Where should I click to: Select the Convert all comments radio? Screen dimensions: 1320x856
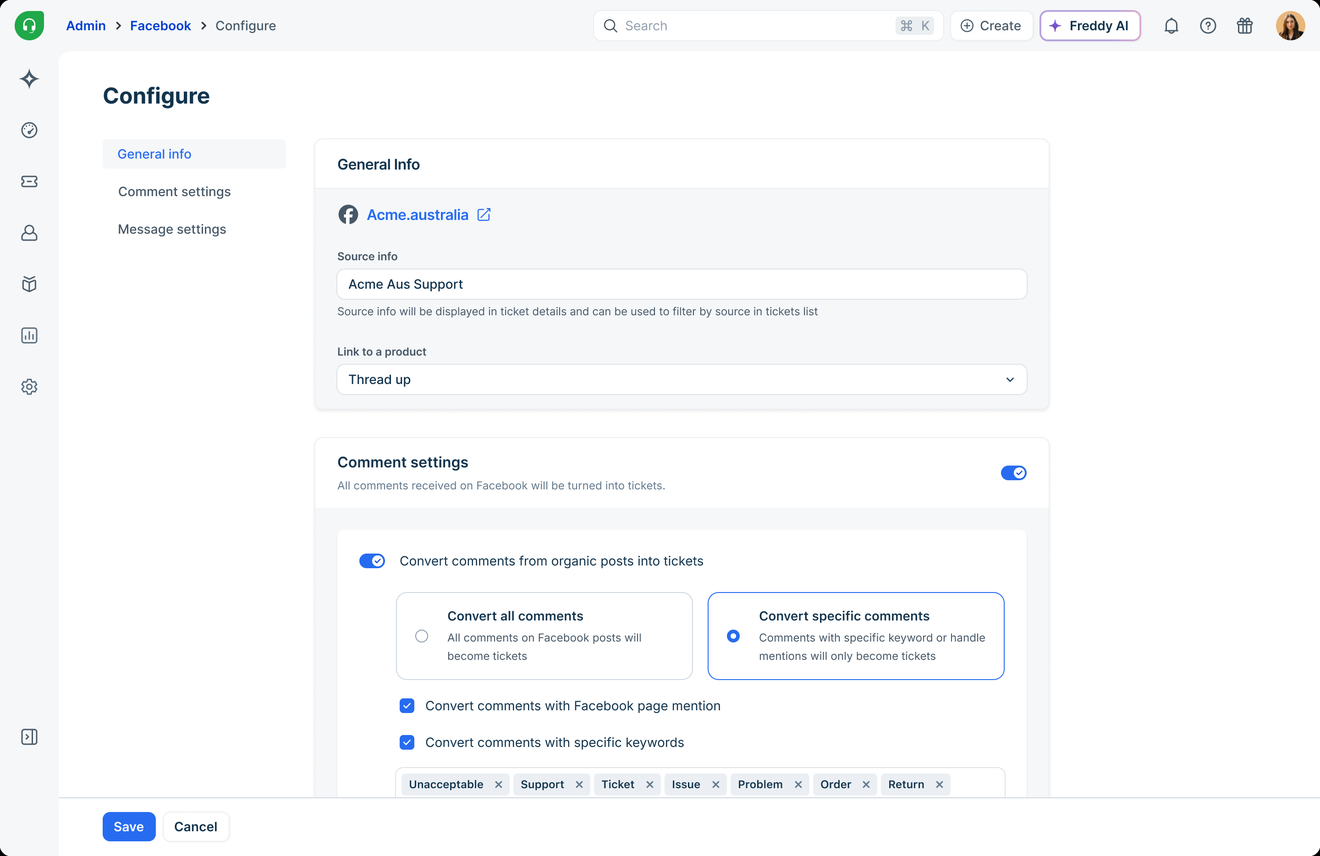coord(422,636)
